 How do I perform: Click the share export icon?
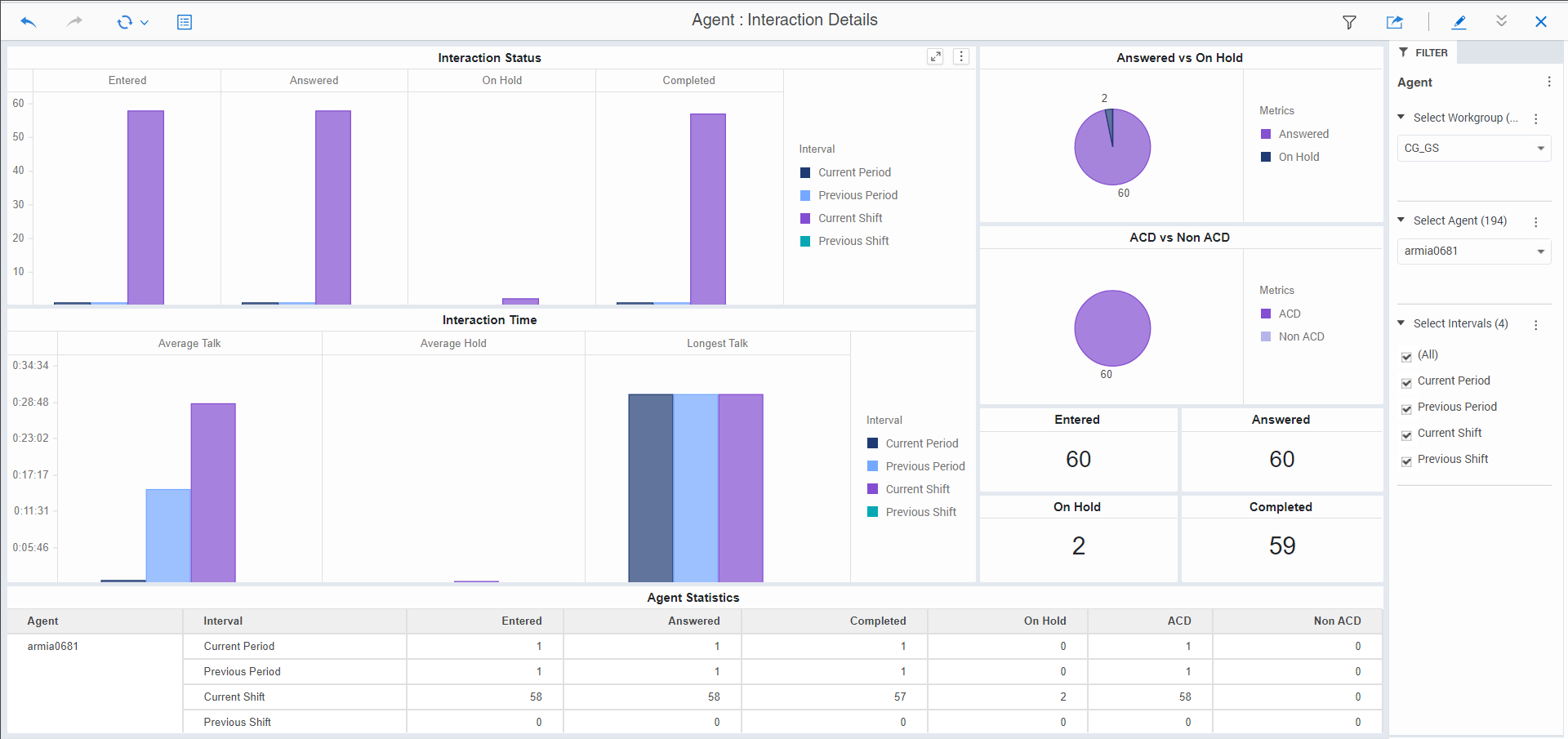click(1394, 22)
